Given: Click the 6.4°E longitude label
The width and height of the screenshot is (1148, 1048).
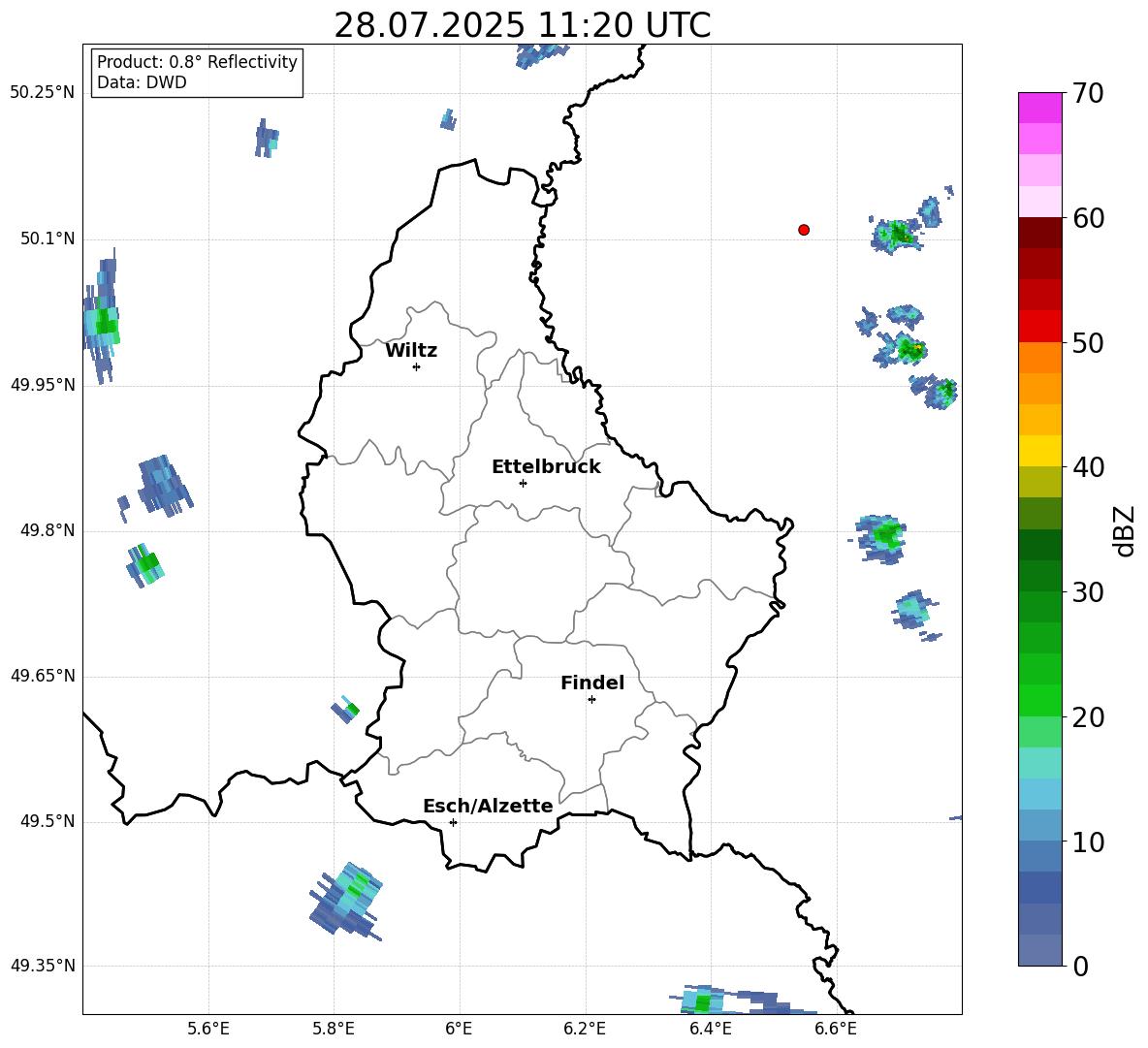Looking at the screenshot, I should coord(710,1029).
